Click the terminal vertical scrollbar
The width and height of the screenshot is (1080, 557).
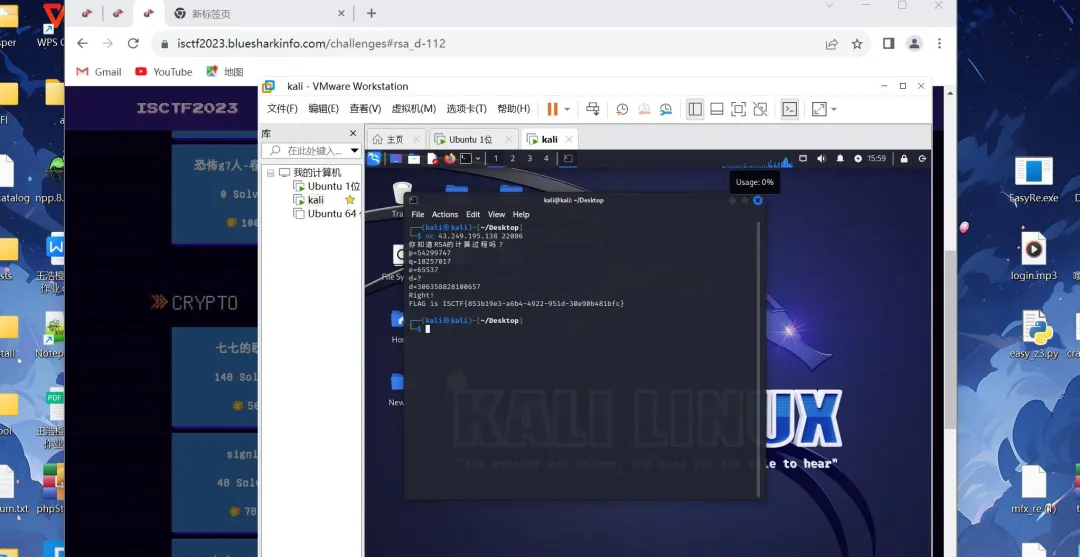pos(759,358)
